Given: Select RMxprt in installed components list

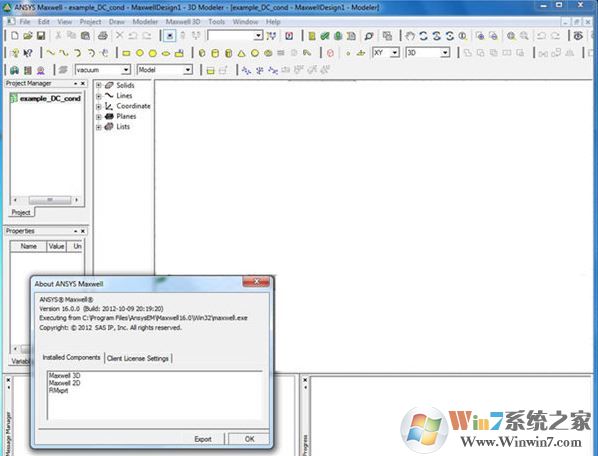Looking at the screenshot, I should pos(58,390).
